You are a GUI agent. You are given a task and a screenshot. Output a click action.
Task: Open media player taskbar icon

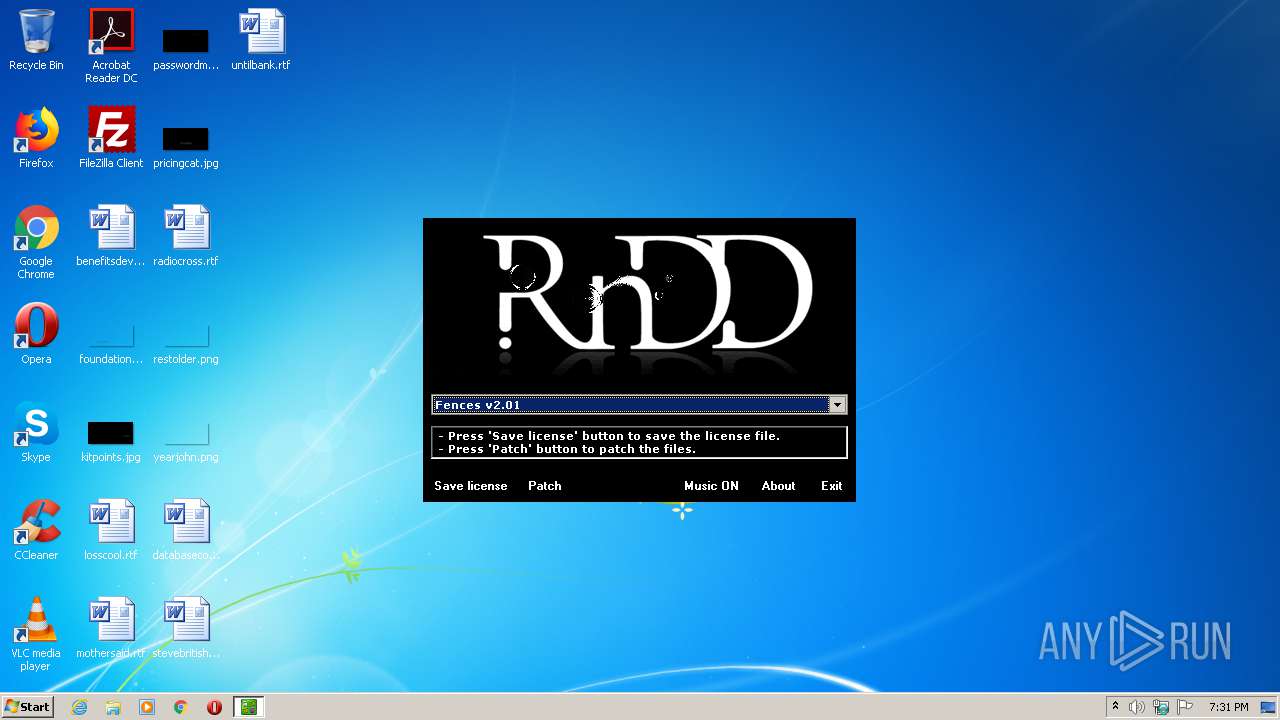tap(147, 707)
